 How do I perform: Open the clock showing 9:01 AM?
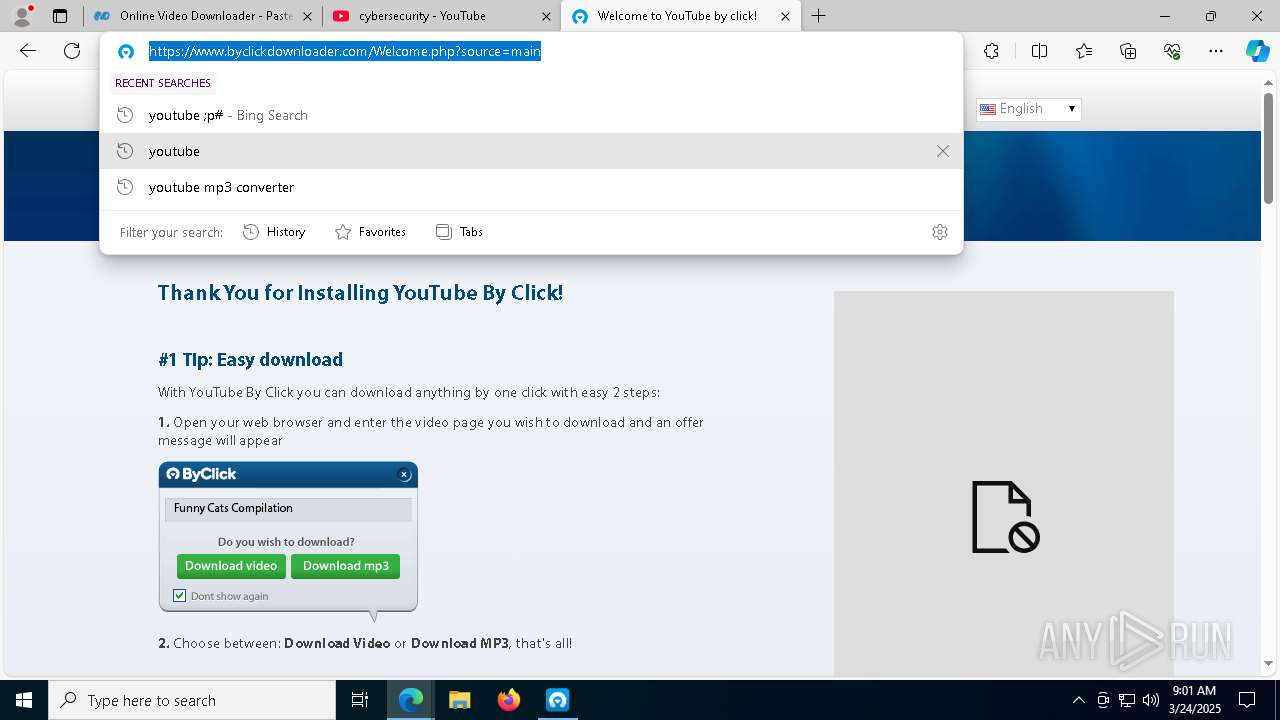(x=1194, y=700)
